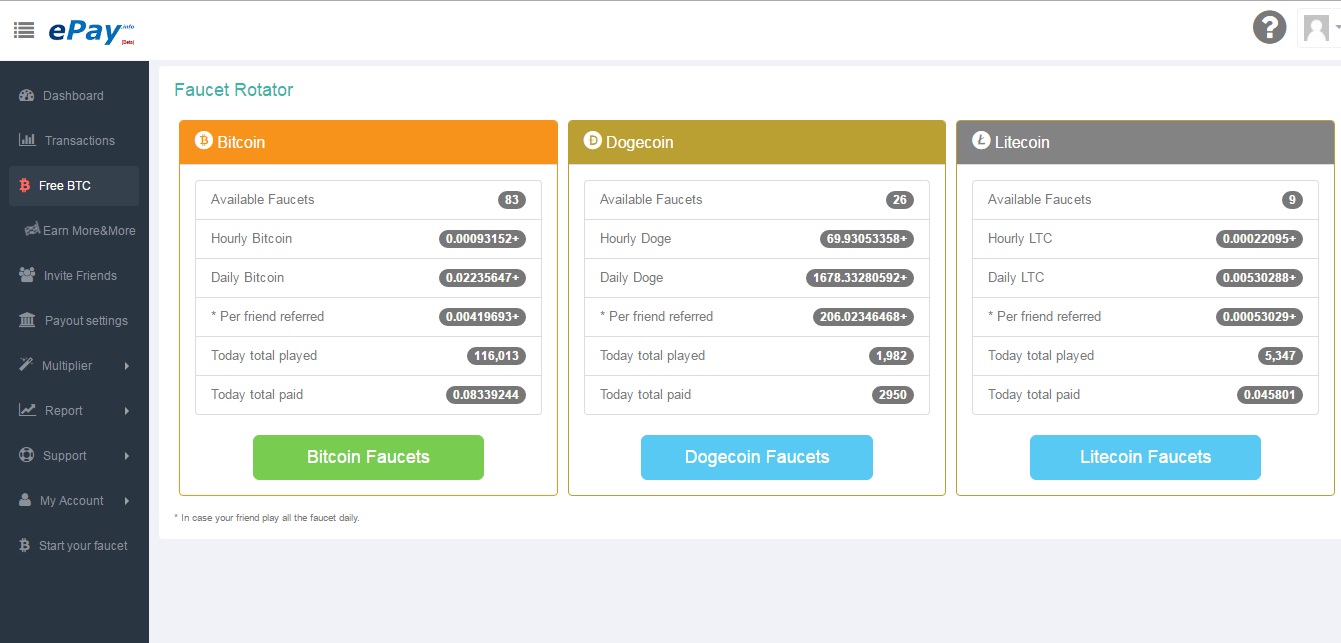Image resolution: width=1341 pixels, height=643 pixels.
Task: Click the Hourly Bitcoin row label
Action: 252,239
